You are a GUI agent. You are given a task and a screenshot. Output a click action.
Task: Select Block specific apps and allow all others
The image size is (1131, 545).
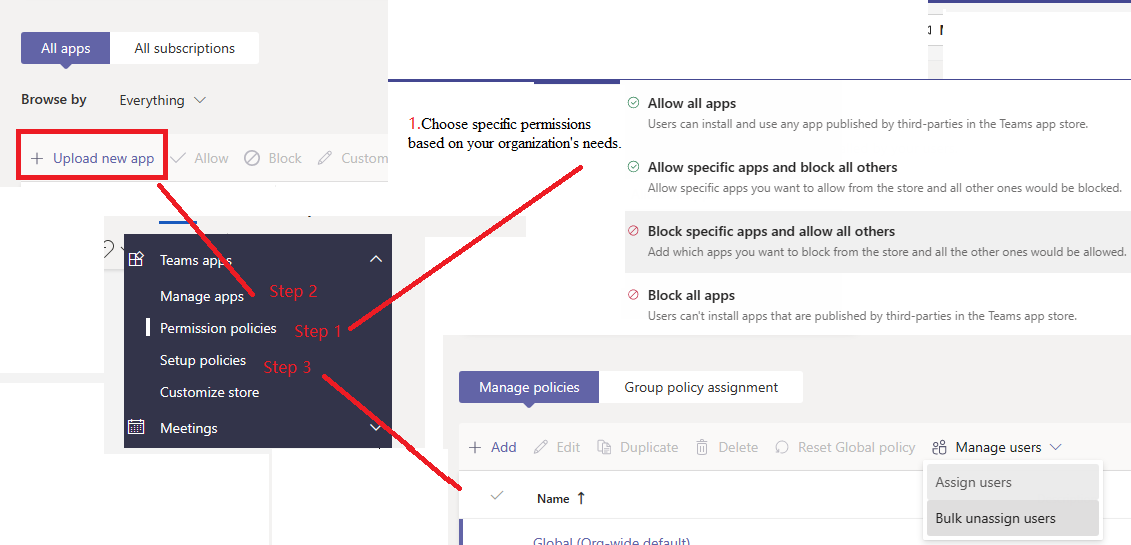(878, 241)
